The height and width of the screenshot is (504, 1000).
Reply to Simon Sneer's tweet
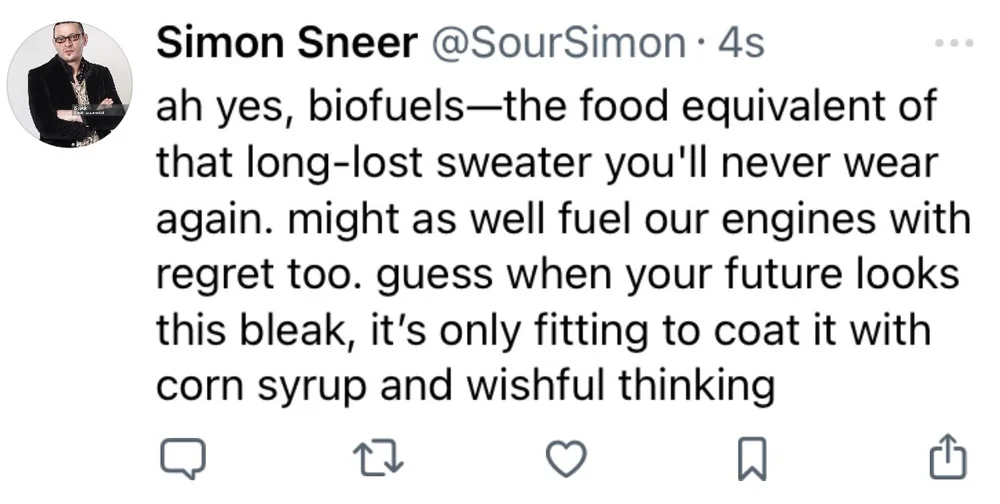(x=183, y=458)
